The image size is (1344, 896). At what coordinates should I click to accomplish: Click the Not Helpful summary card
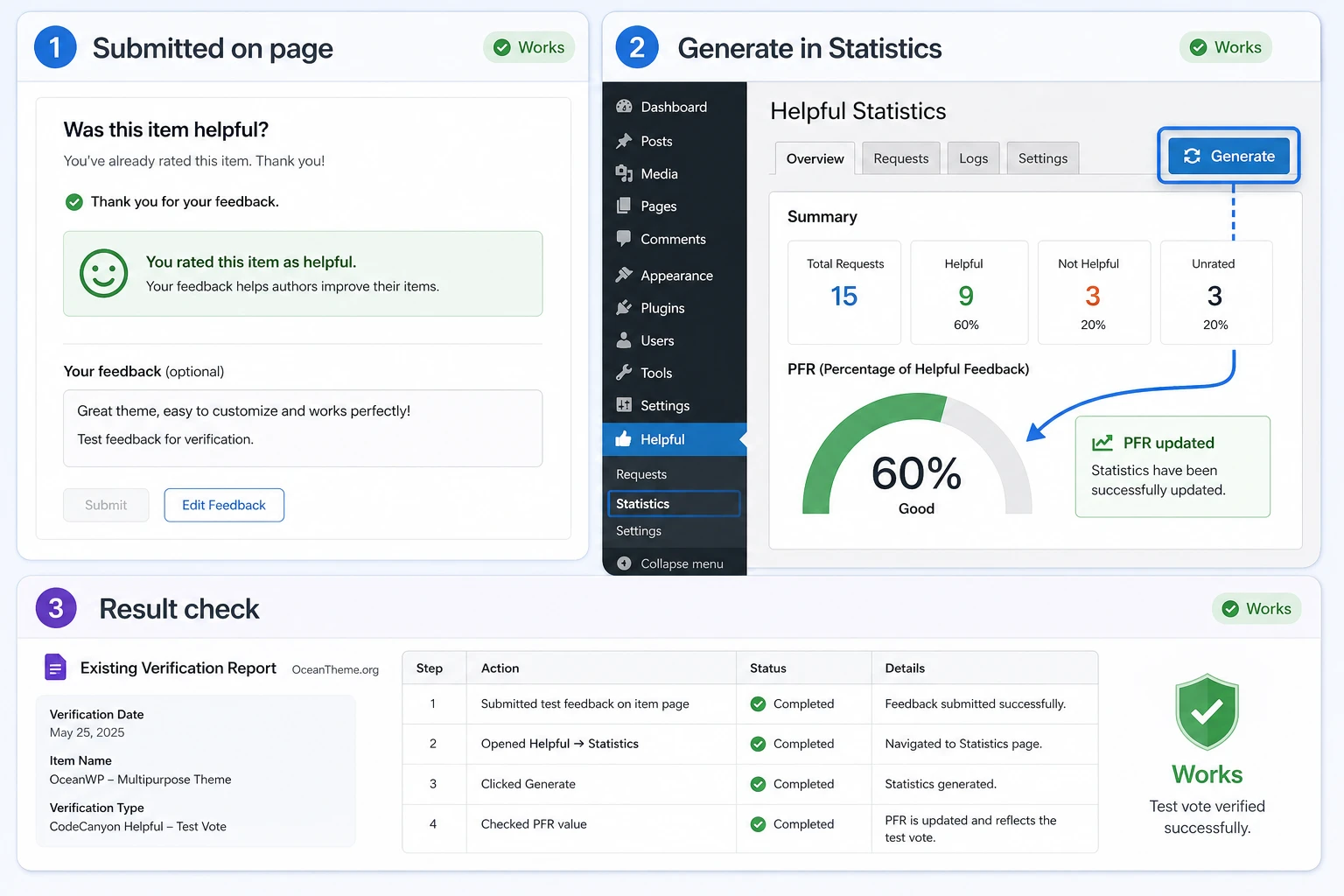[1094, 292]
